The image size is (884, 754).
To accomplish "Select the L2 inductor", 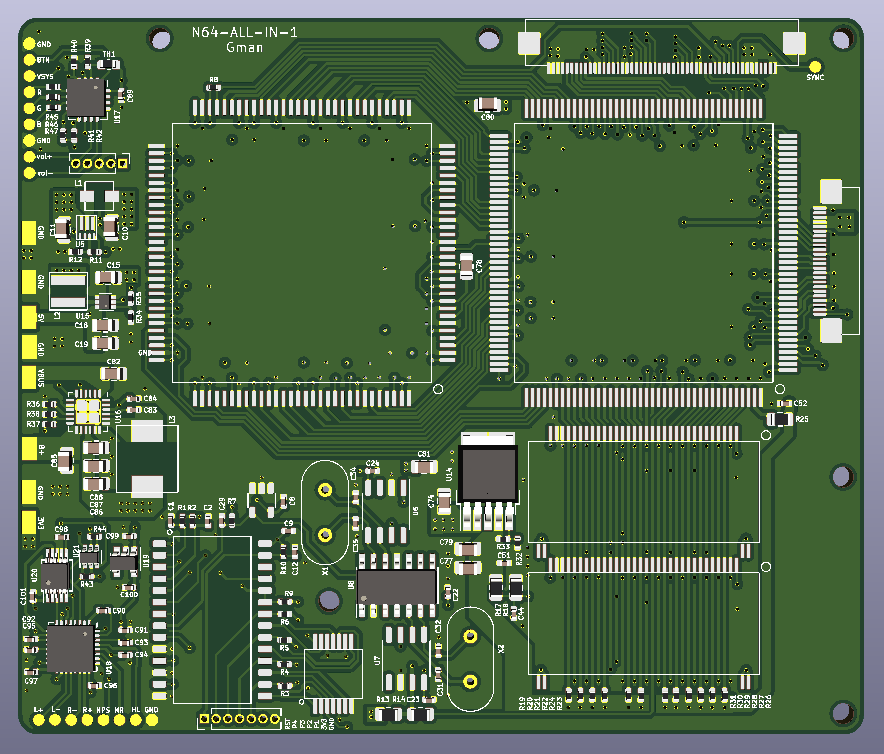I will click(x=68, y=291).
